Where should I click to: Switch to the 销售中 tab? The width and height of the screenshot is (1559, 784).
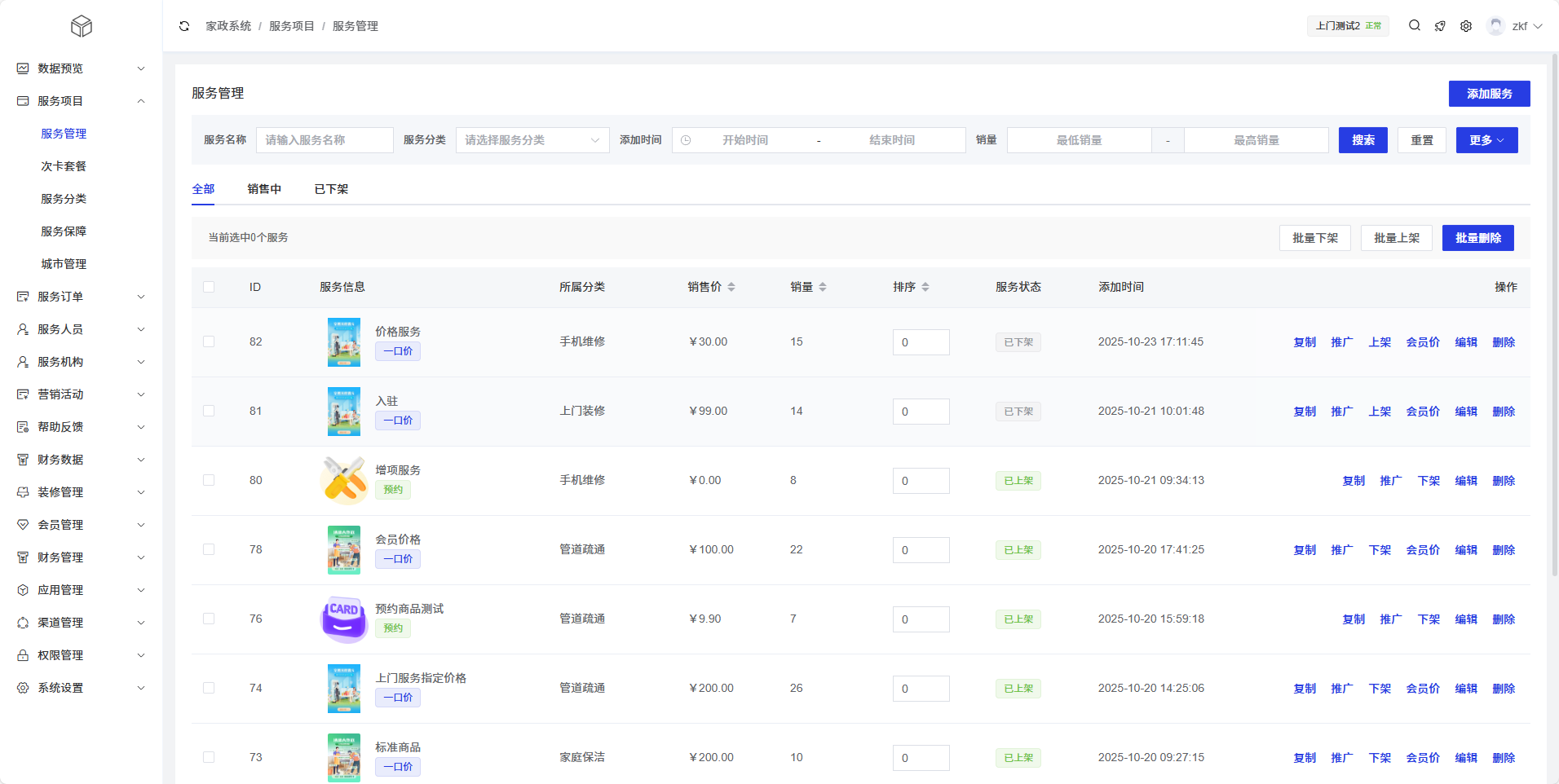(x=264, y=189)
